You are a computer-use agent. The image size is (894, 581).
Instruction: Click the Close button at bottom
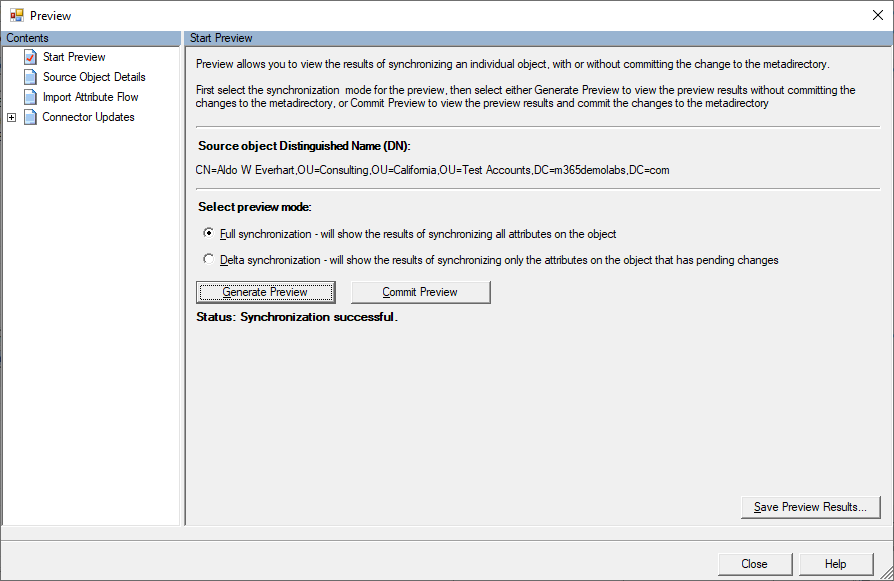(x=754, y=564)
